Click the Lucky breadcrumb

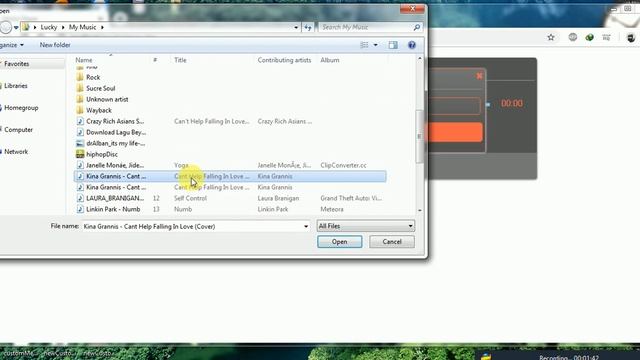point(49,27)
